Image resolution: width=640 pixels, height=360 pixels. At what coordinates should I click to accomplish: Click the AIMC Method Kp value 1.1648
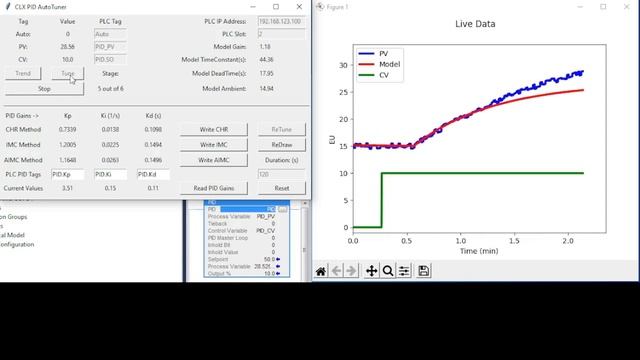tap(67, 160)
